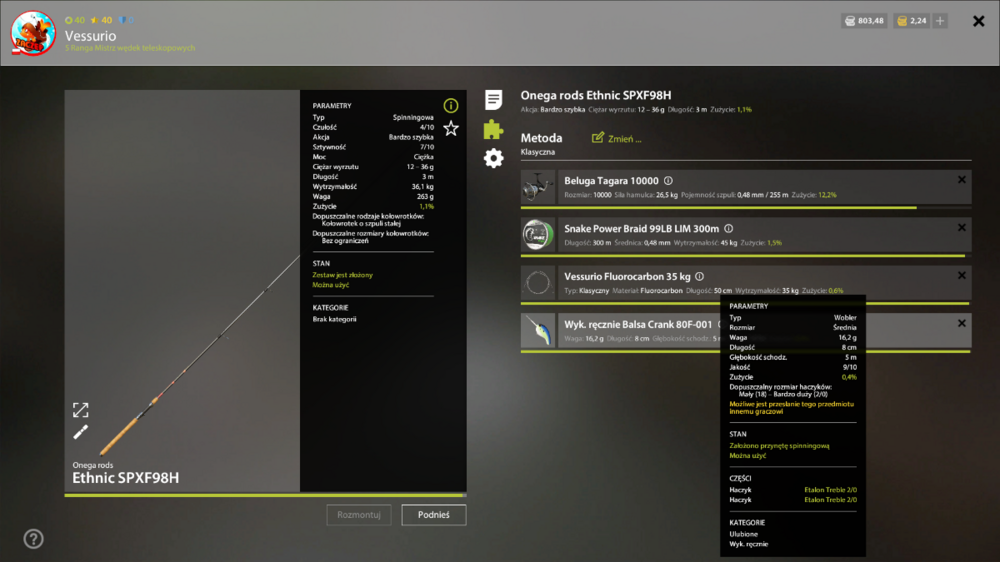Open the gear settings icon
Viewport: 1000px width, 562px height.
[493, 158]
